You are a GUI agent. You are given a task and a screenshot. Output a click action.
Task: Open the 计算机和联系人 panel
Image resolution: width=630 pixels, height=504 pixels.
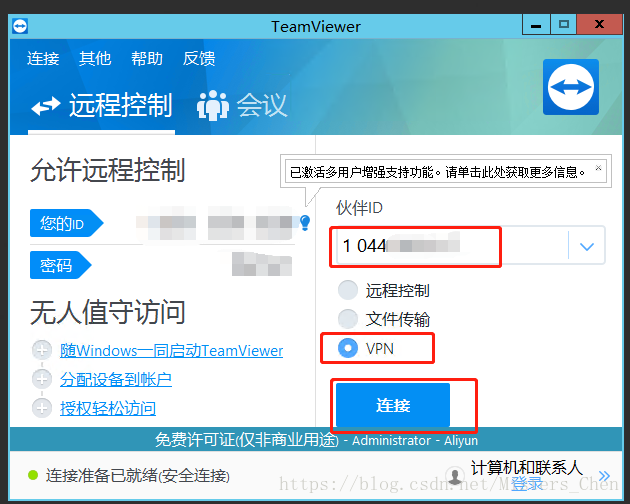(x=526, y=468)
